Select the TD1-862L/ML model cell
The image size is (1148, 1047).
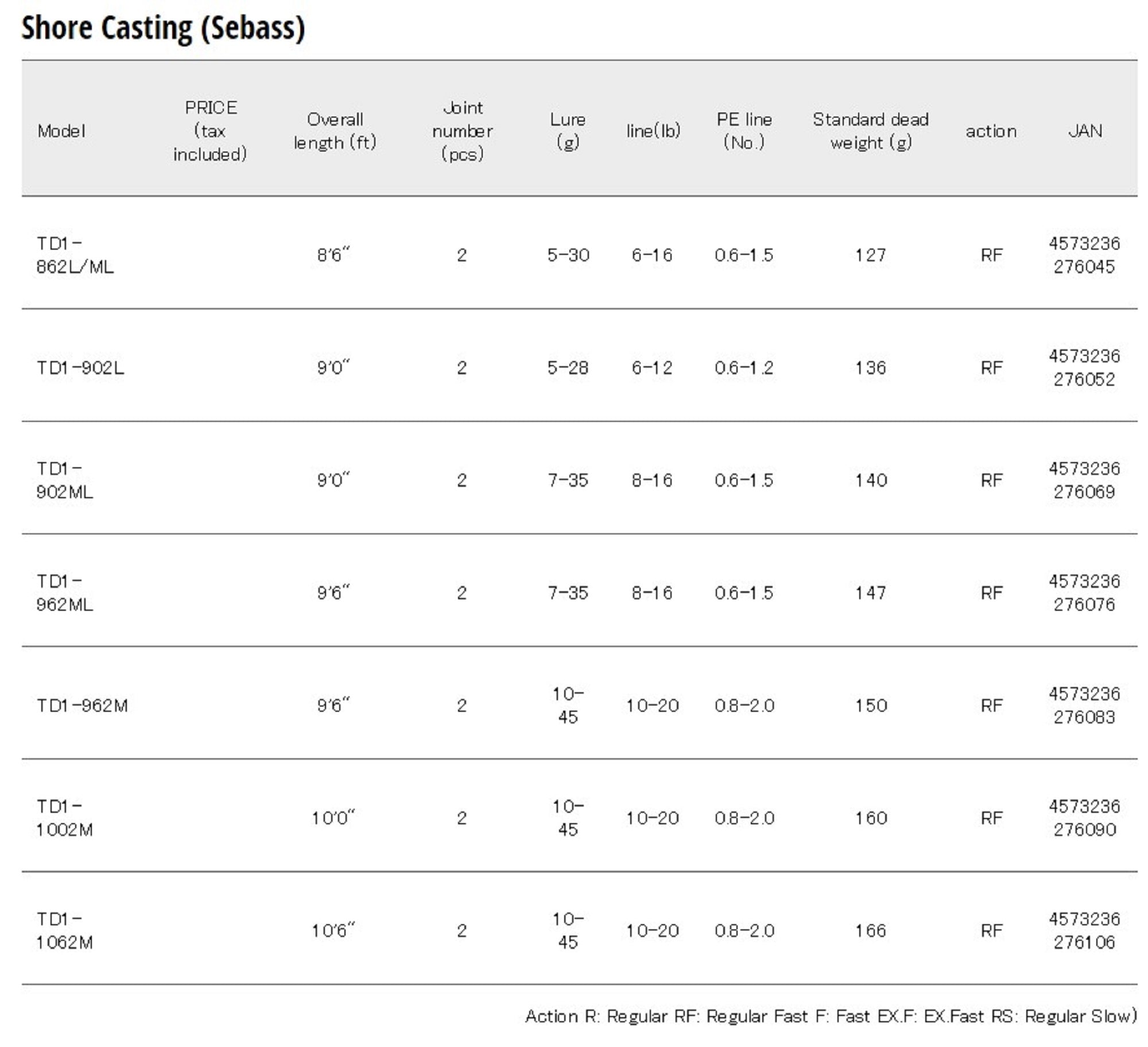75,255
